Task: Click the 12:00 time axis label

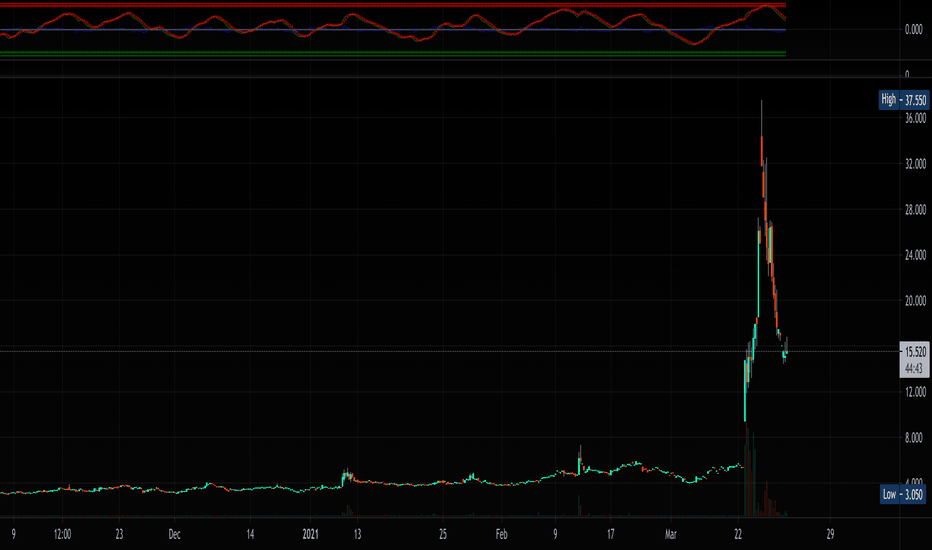Action: (62, 534)
